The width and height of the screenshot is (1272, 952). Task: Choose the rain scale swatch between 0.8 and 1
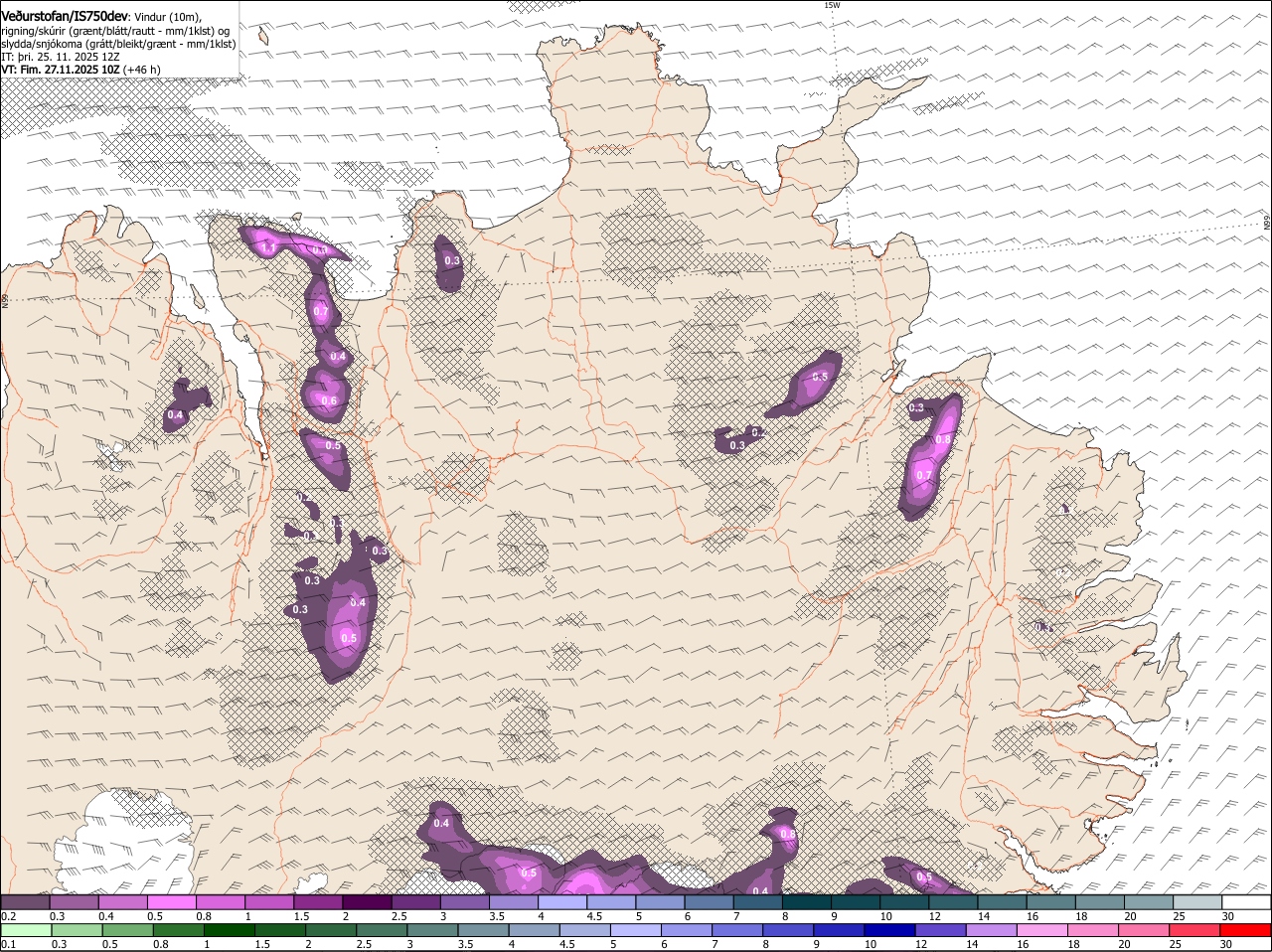[x=178, y=931]
